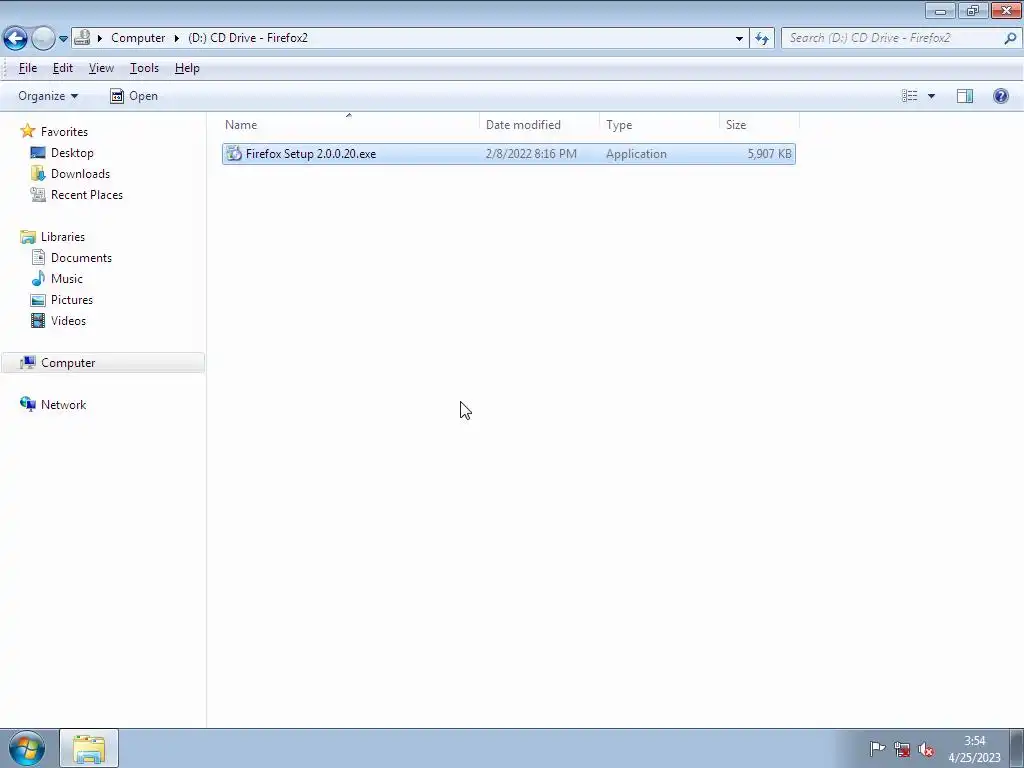1024x768 pixels.
Task: Click the muted volume tray icon
Action: pos(925,749)
